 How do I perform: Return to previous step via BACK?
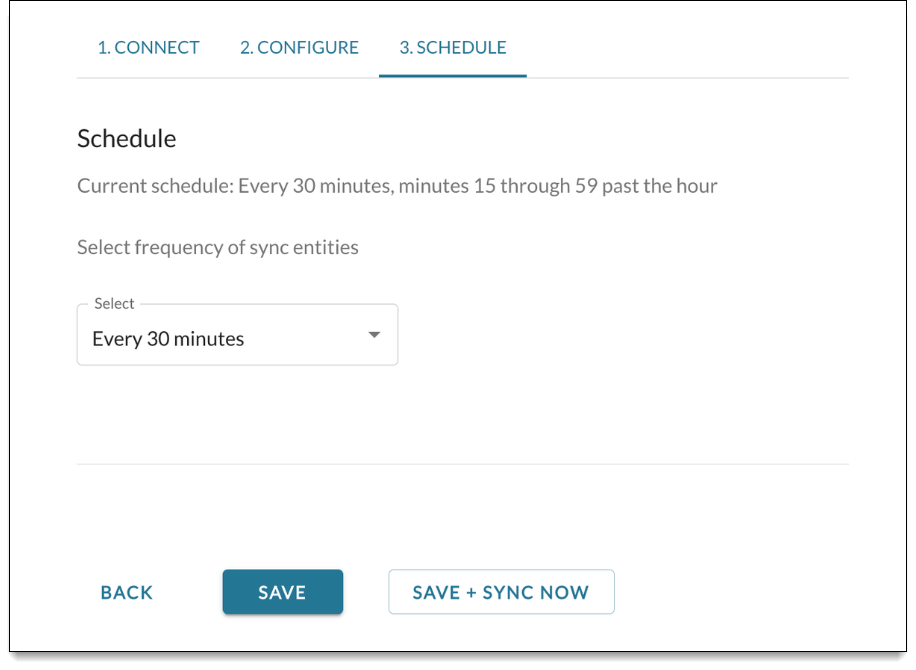(126, 592)
